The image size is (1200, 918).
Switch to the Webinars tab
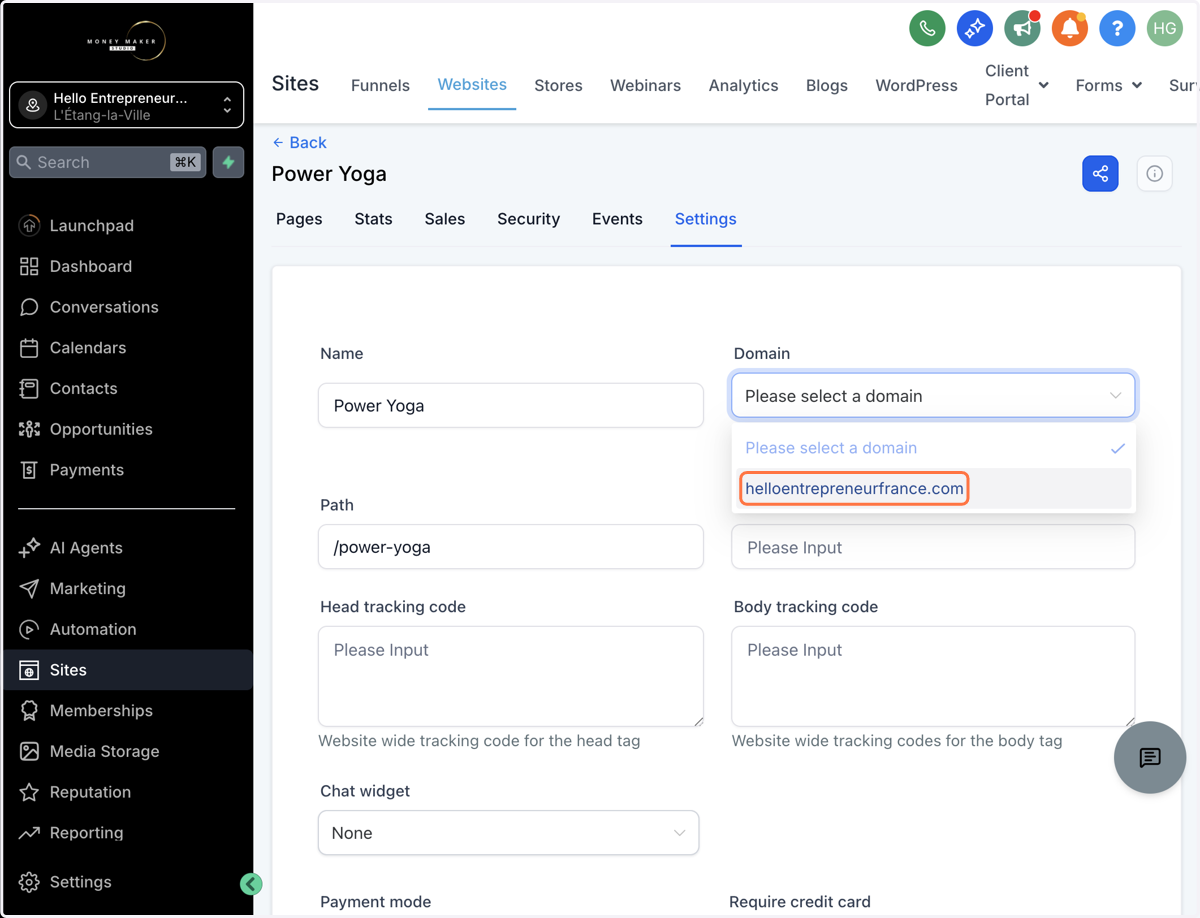(x=646, y=86)
